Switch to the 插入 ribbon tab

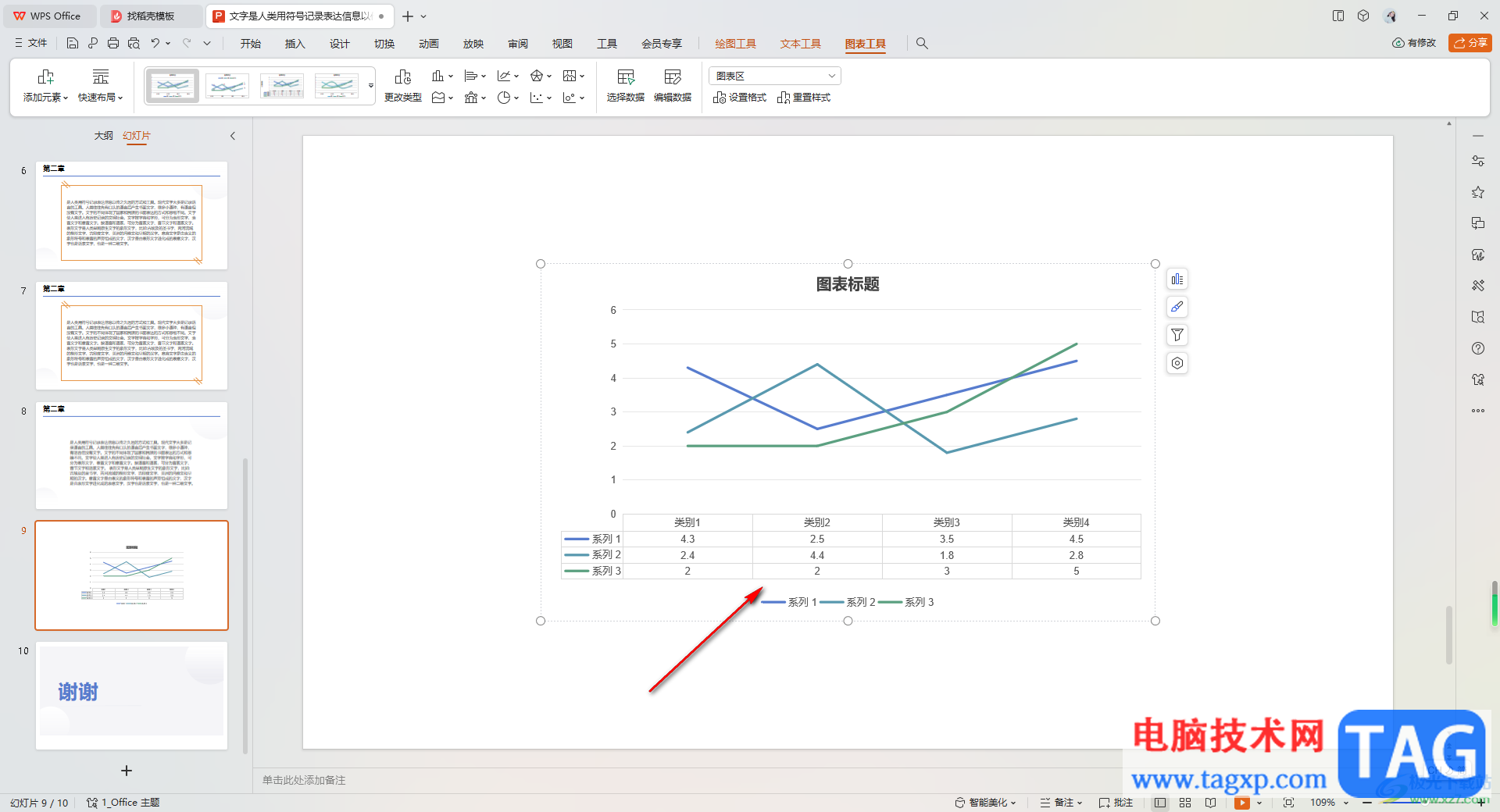[x=295, y=44]
